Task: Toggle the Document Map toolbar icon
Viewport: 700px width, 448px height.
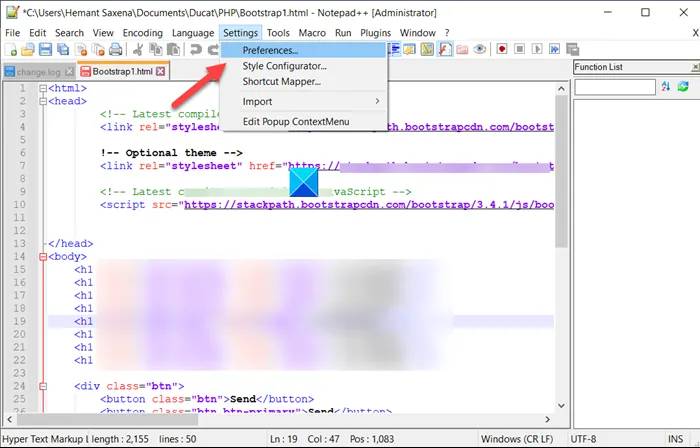Action: click(427, 49)
